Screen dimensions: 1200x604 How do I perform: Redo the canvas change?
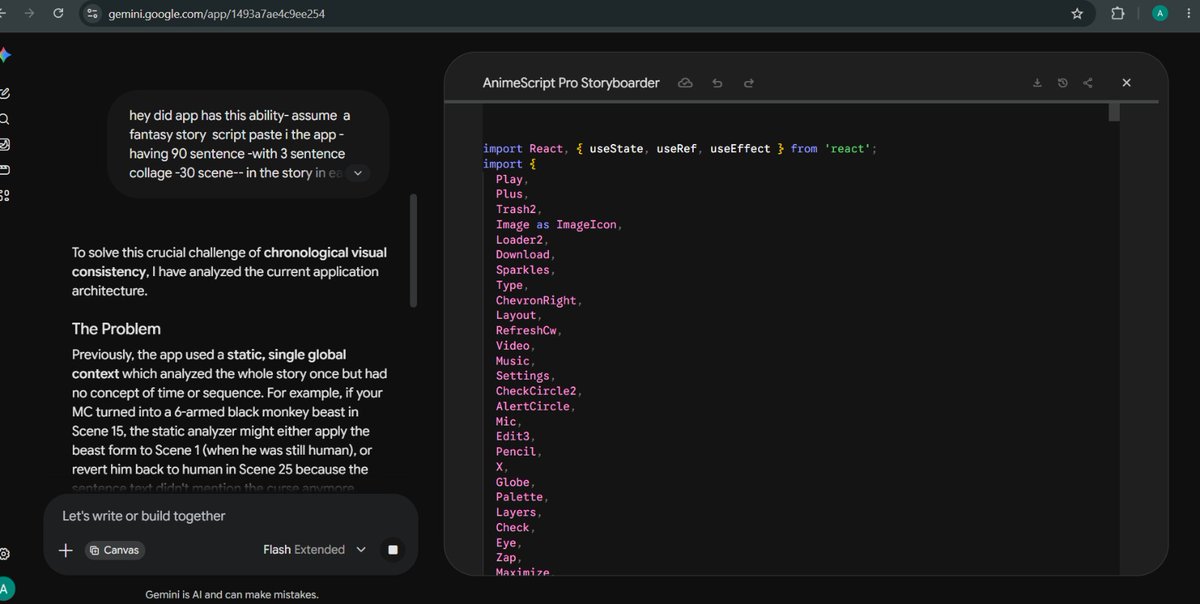coord(749,83)
